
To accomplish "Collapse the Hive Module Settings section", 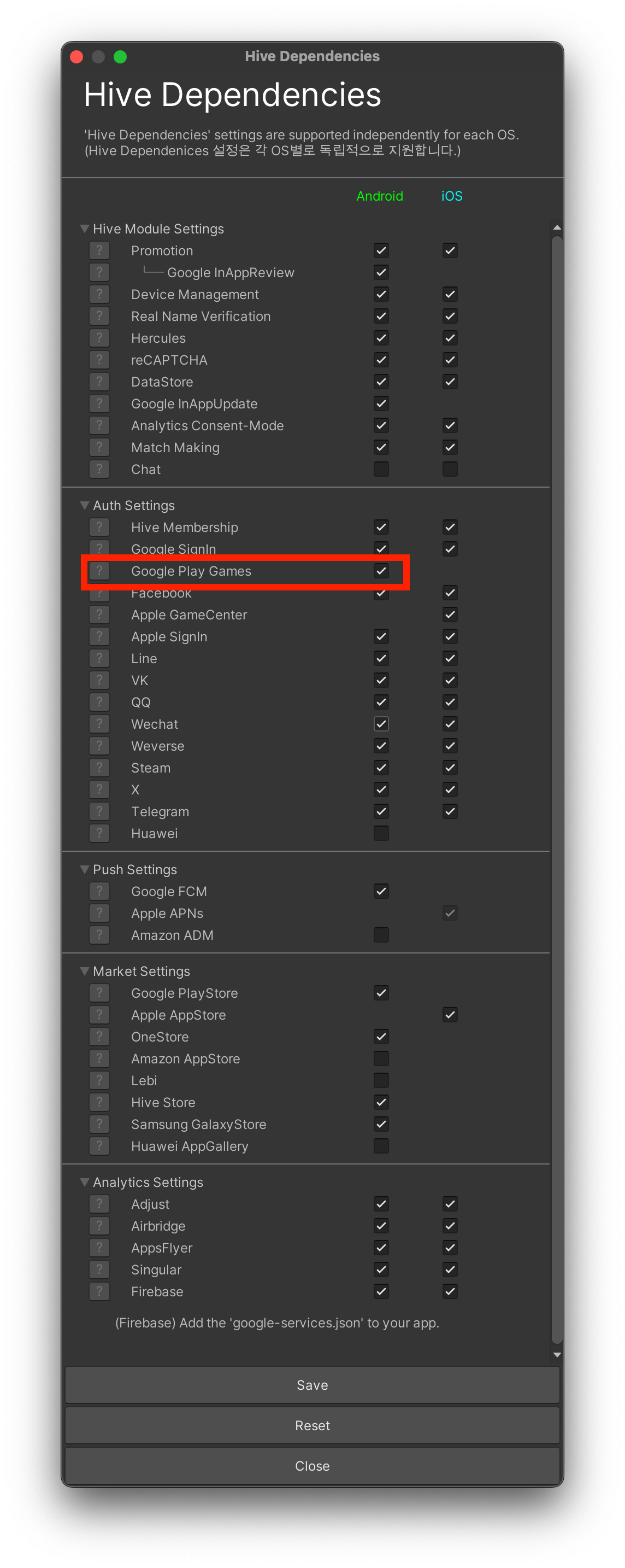I will point(85,229).
